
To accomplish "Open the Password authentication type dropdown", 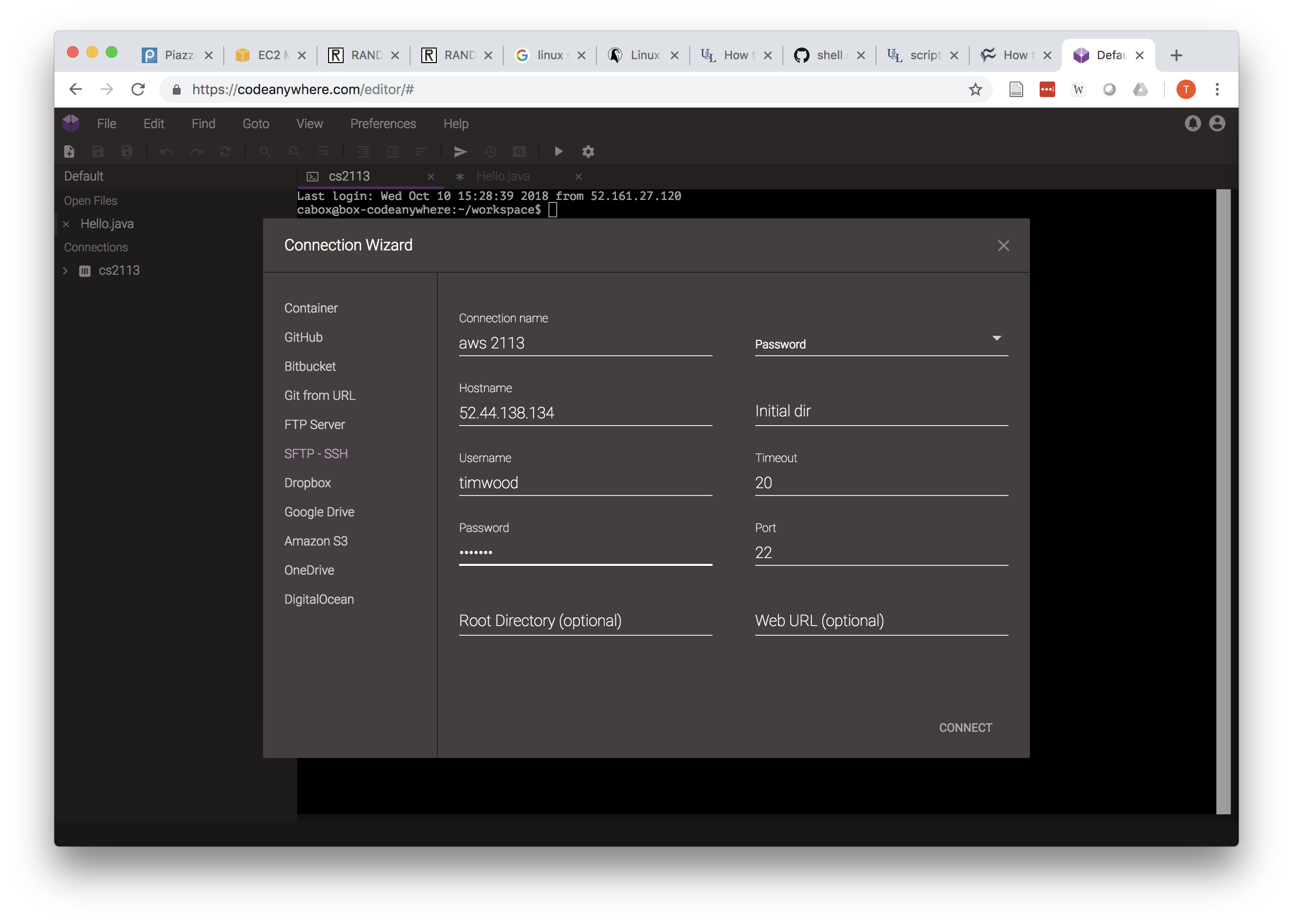I will point(881,343).
